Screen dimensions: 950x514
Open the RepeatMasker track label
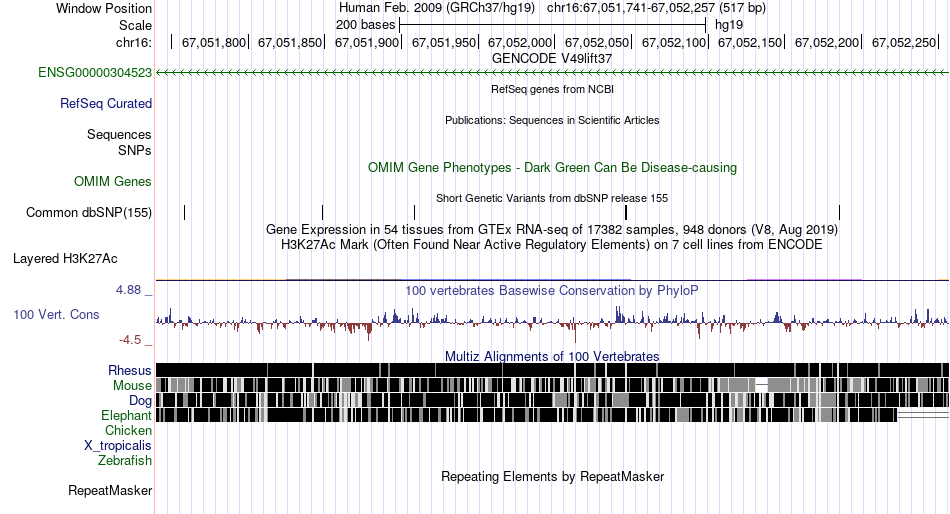click(x=110, y=490)
